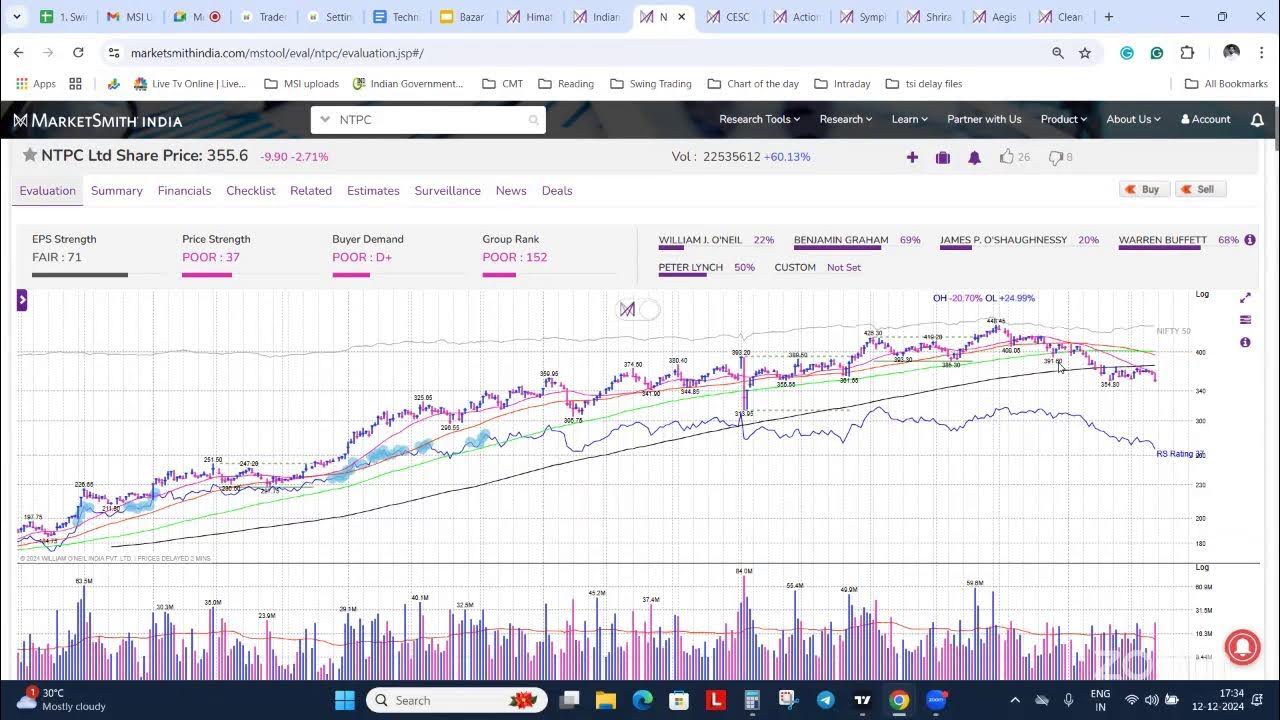Screen dimensions: 1280x720
Task: Click the NTPC symbol search field
Action: [x=428, y=120]
